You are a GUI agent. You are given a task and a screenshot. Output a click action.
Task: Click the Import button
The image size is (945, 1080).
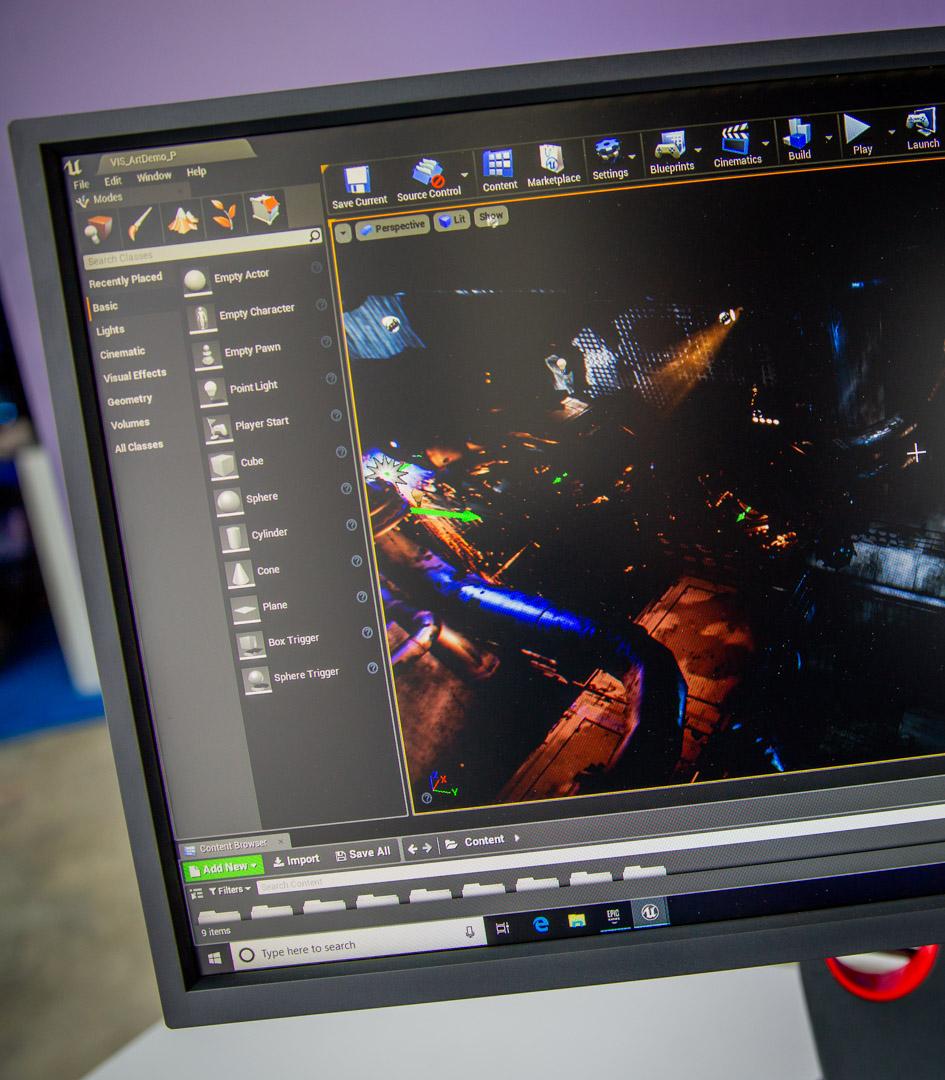[296, 860]
